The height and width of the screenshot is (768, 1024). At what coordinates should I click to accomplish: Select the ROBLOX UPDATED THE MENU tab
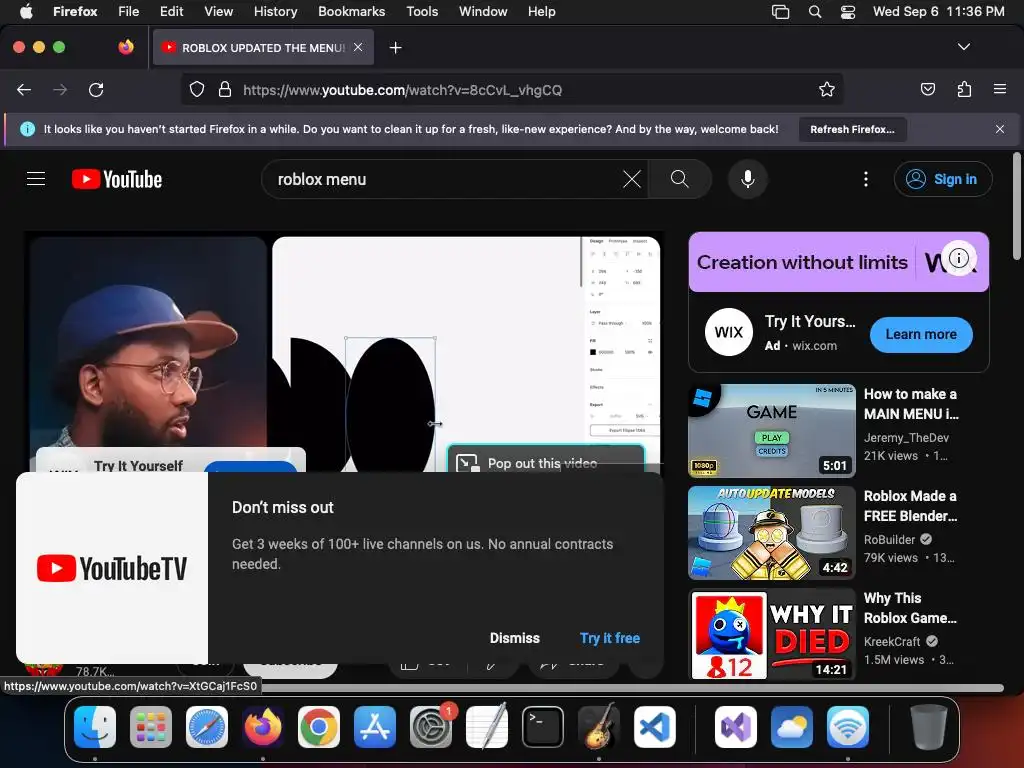click(263, 48)
